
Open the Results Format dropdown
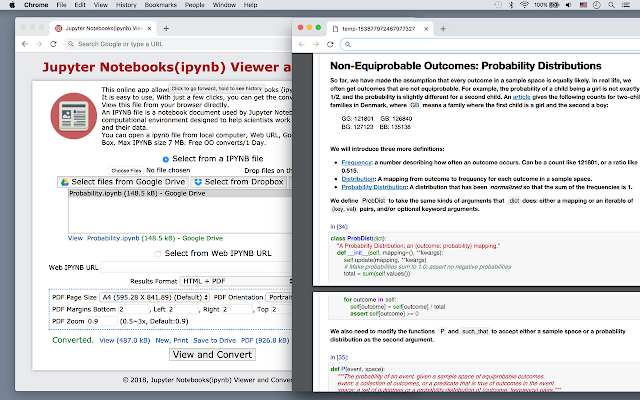[x=236, y=281]
